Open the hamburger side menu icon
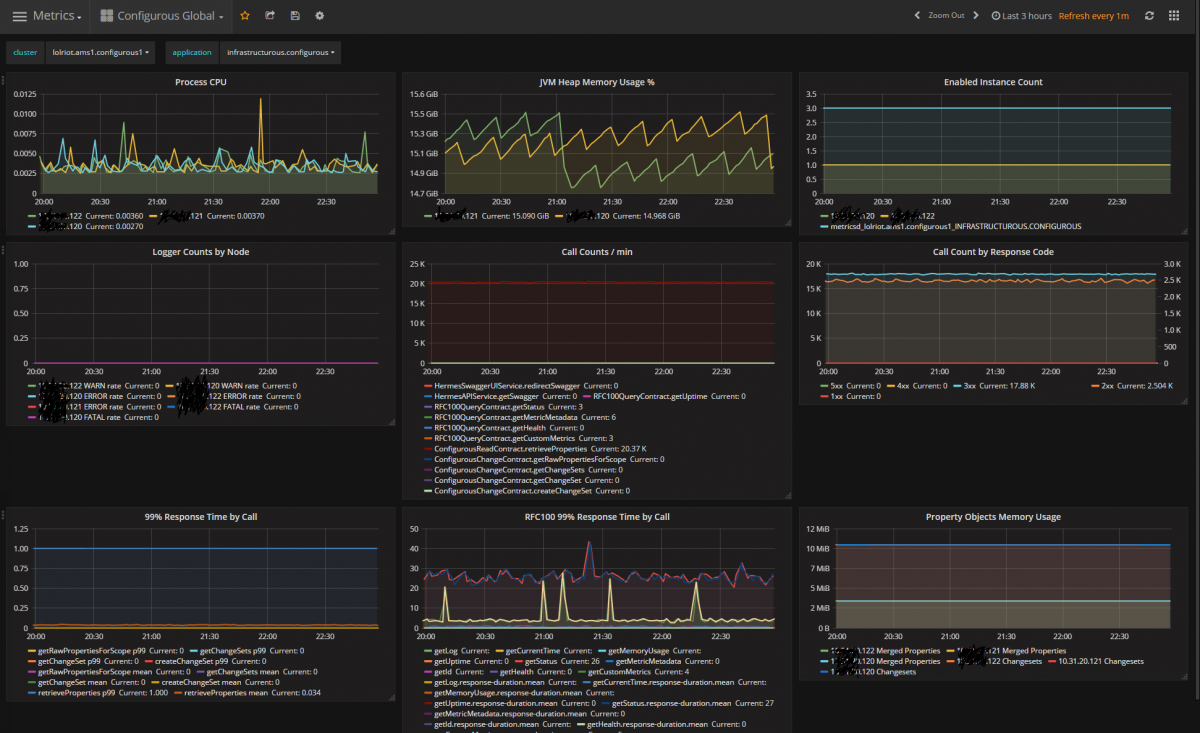The width and height of the screenshot is (1200, 733). 19,16
